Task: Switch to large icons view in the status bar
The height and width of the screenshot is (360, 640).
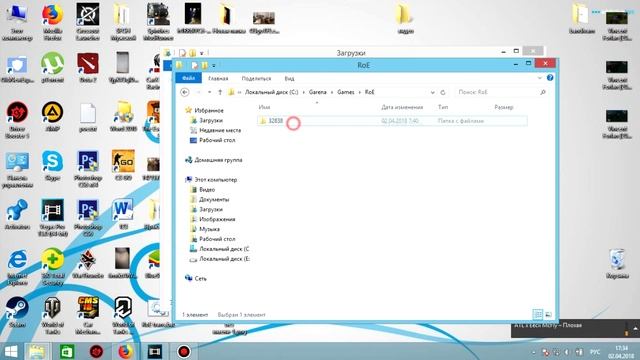Action: pyautogui.click(x=548, y=314)
